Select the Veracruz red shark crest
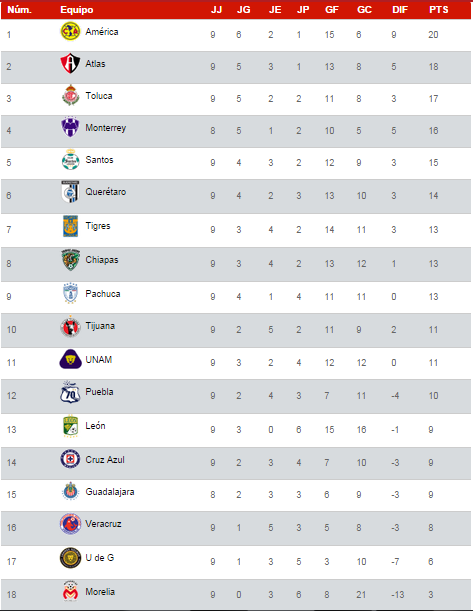 pos(71,524)
